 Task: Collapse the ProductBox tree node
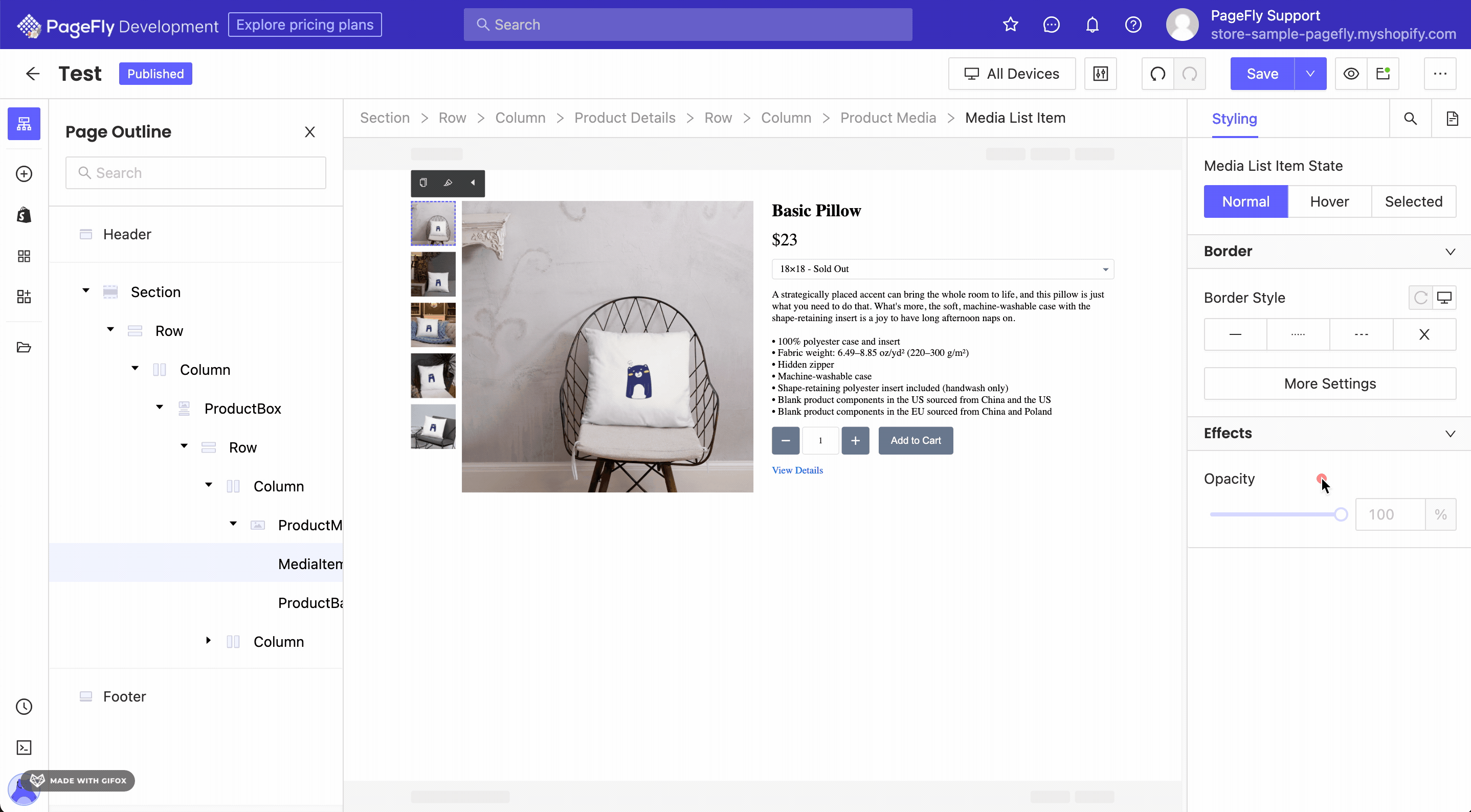(159, 407)
